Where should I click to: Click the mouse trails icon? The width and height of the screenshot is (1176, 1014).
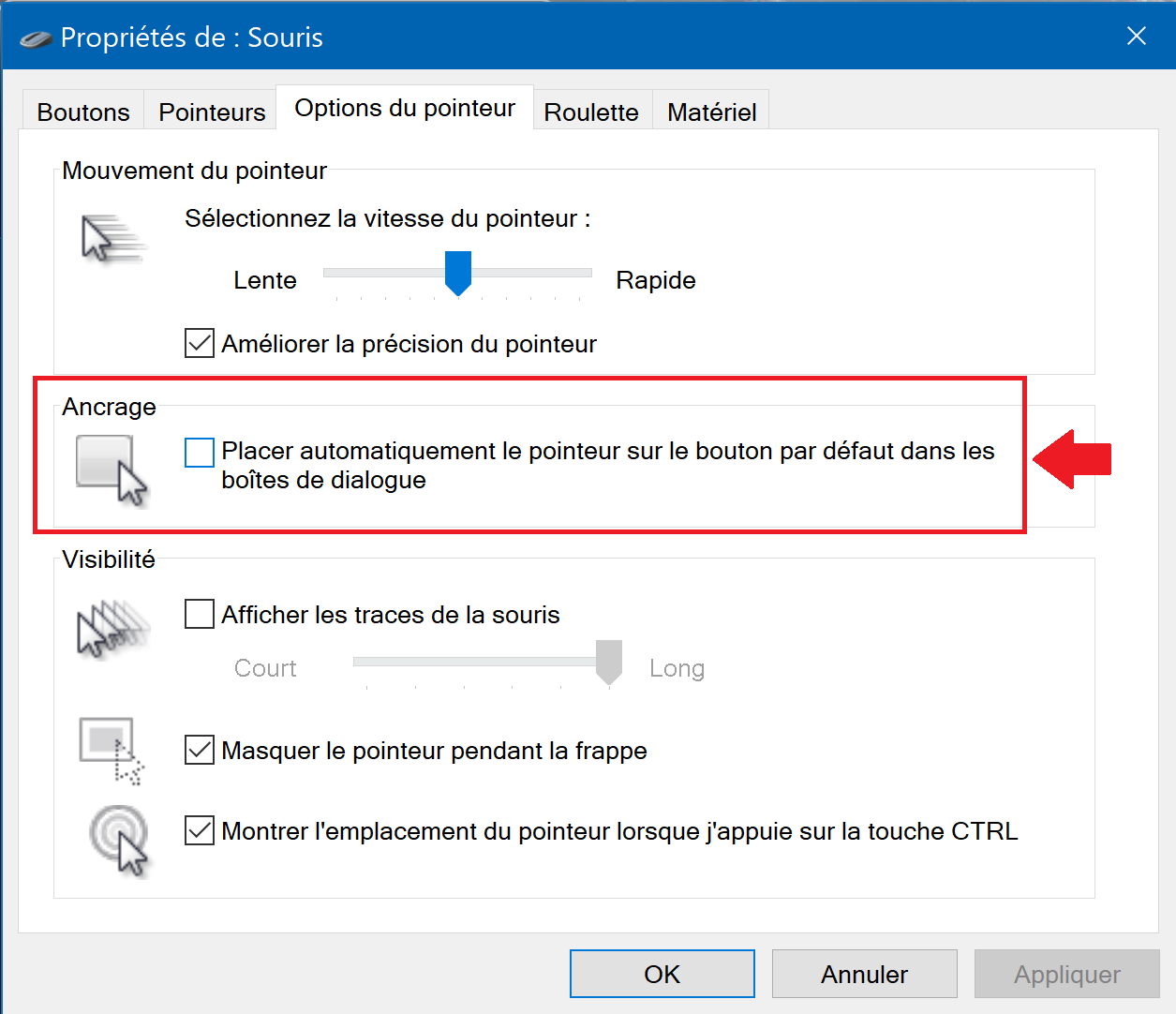pyautogui.click(x=112, y=628)
